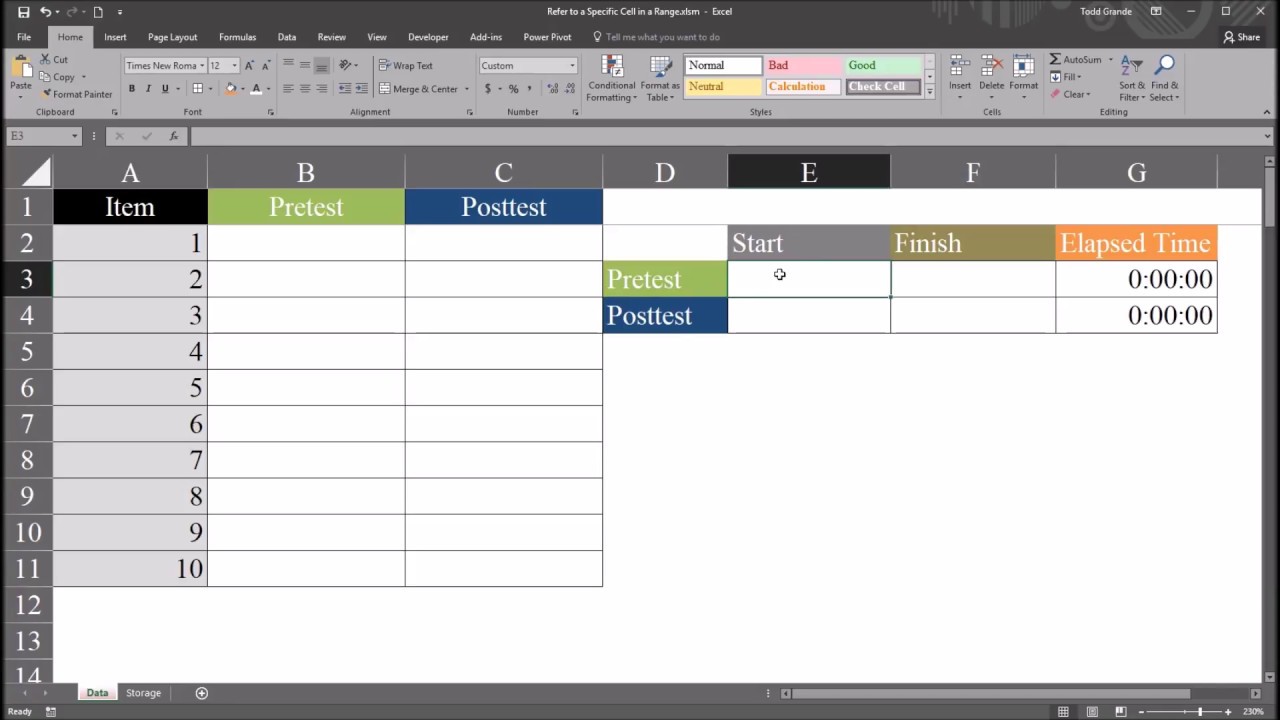Click the Tell me search box
The image size is (1280, 720).
[656, 37]
